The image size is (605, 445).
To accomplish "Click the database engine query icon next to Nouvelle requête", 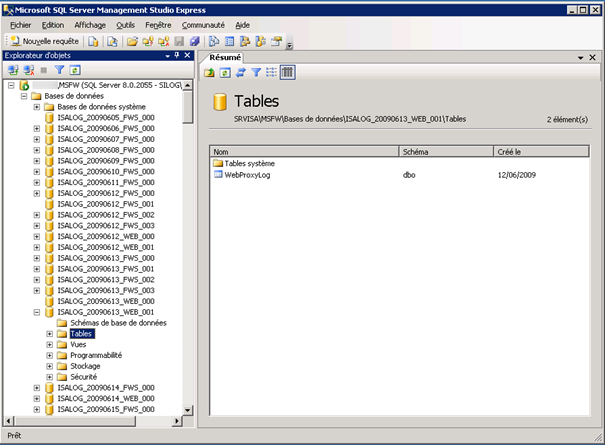I will 93,41.
